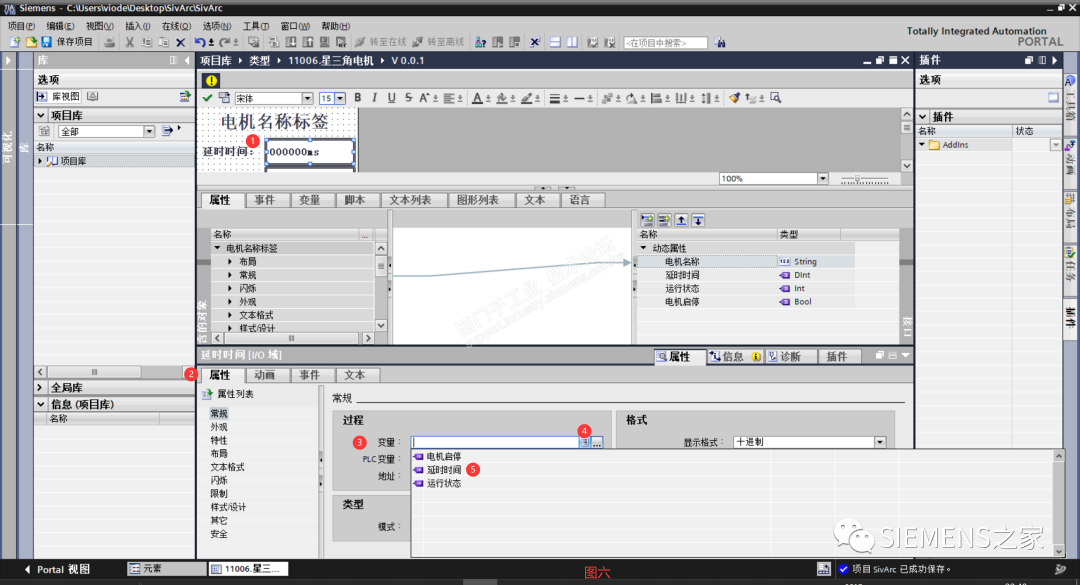1080x585 pixels.
Task: Select the add new dynamic property icon
Action: [x=647, y=220]
